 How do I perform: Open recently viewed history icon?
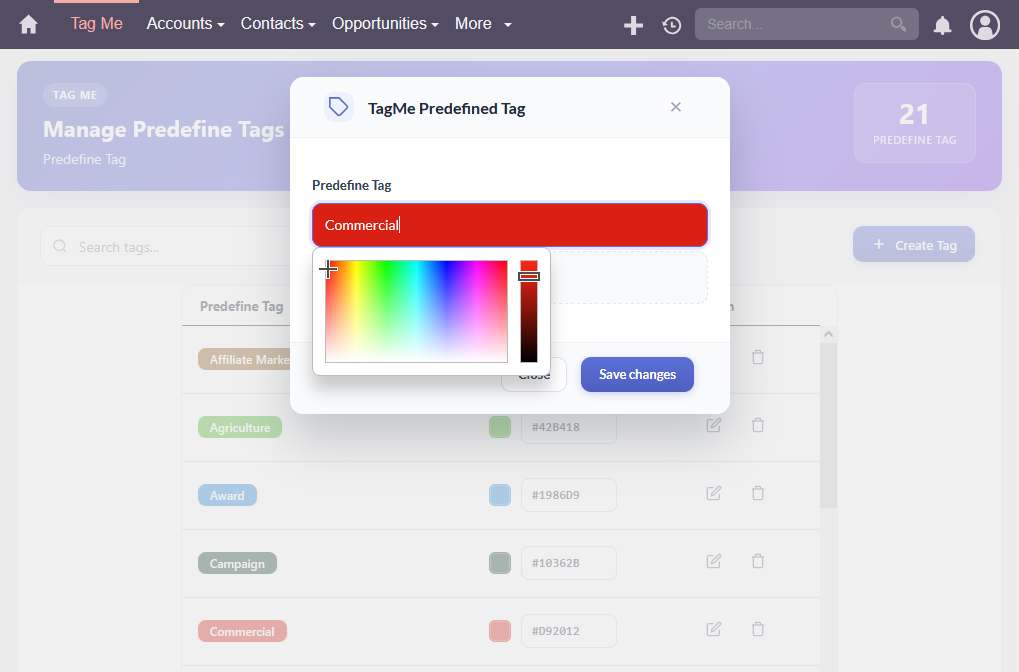coord(672,25)
